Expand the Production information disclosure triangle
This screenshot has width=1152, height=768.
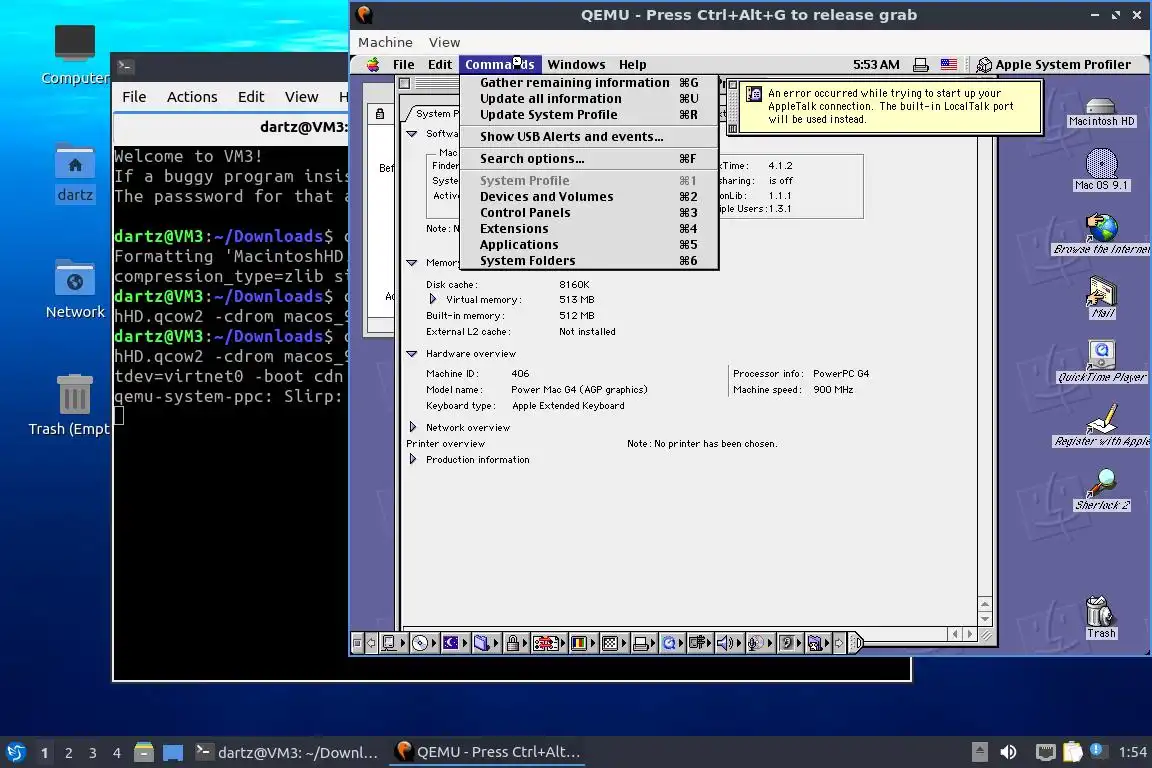(x=413, y=459)
